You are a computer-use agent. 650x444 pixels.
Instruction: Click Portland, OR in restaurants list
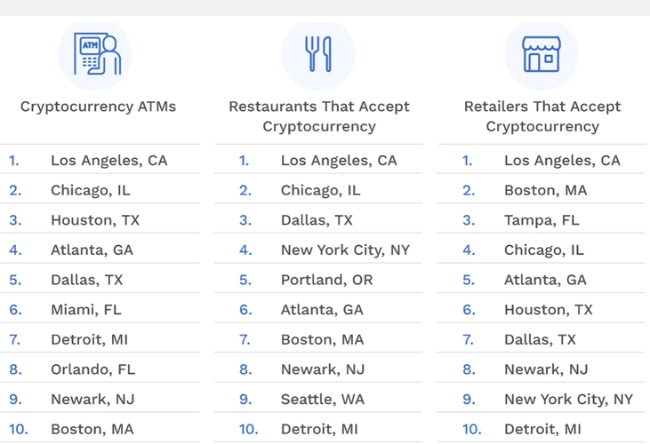pos(327,280)
